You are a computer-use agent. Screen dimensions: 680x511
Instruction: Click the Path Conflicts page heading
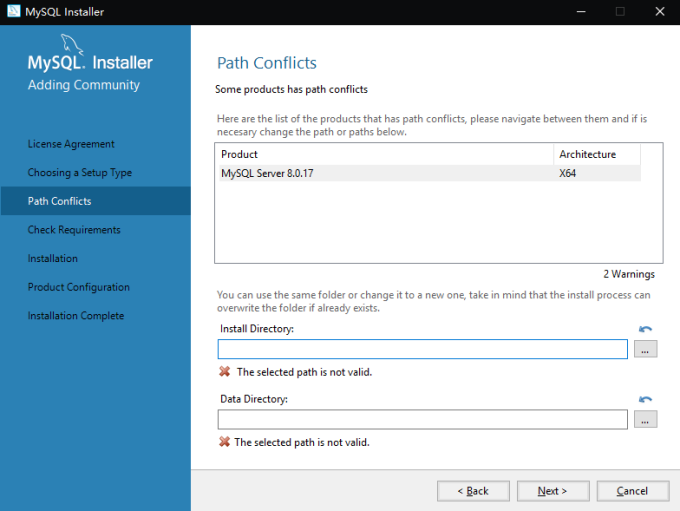[267, 63]
